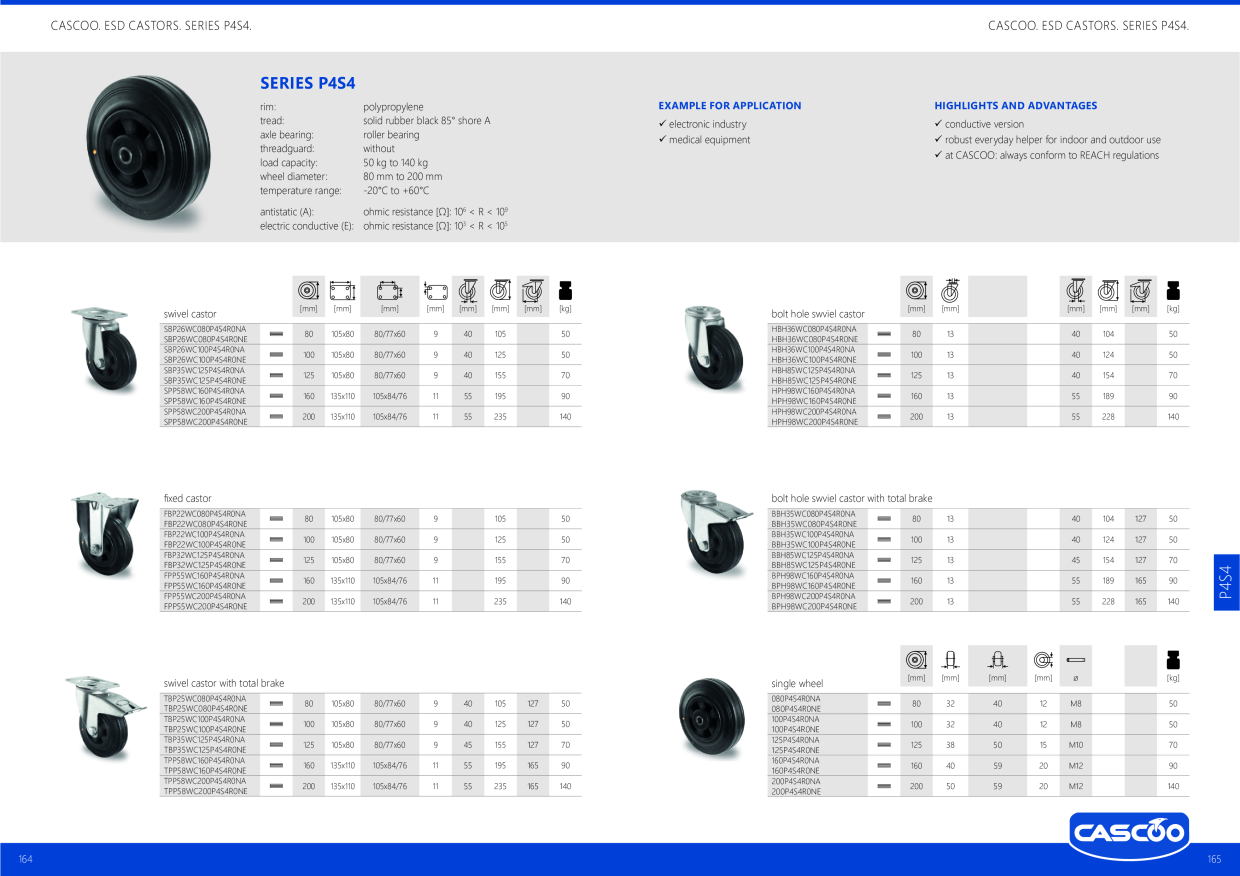Click tread width icon in single wheel table header
1240x876 pixels.
[x=950, y=660]
